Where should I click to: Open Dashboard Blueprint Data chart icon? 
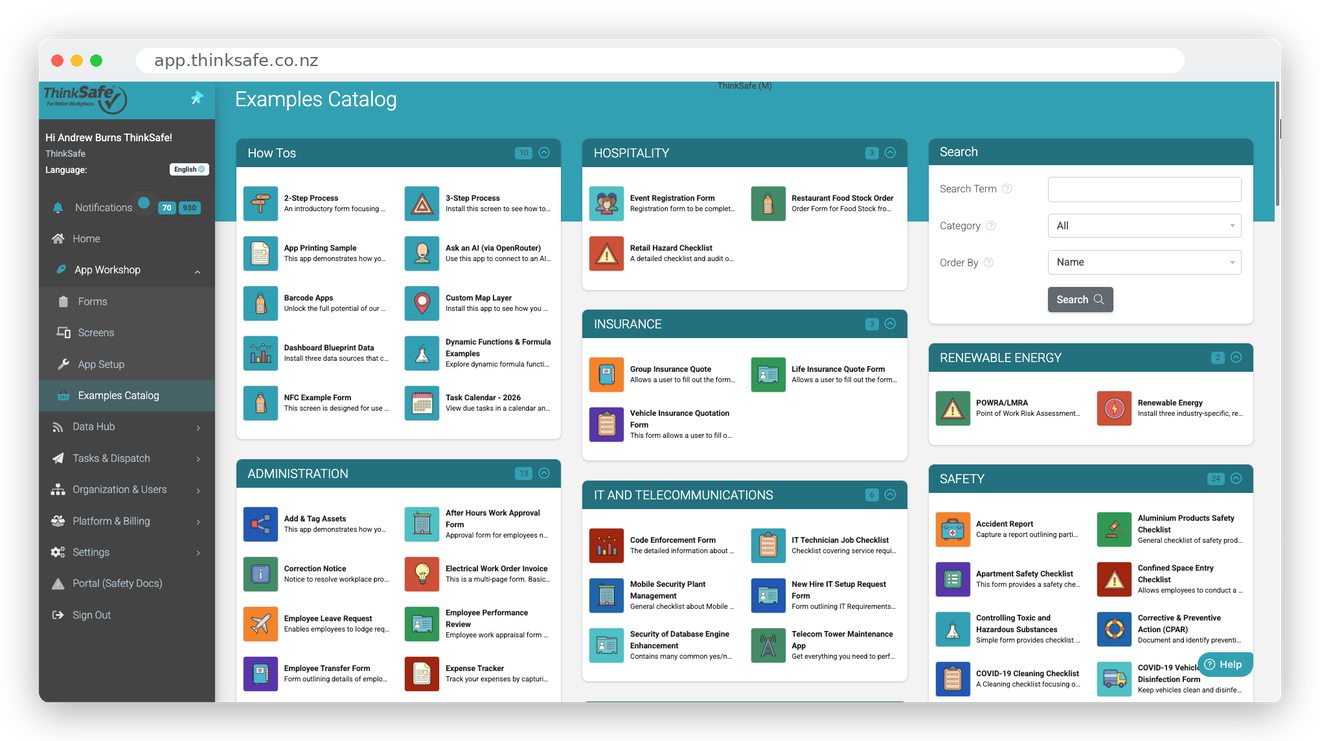(260, 354)
